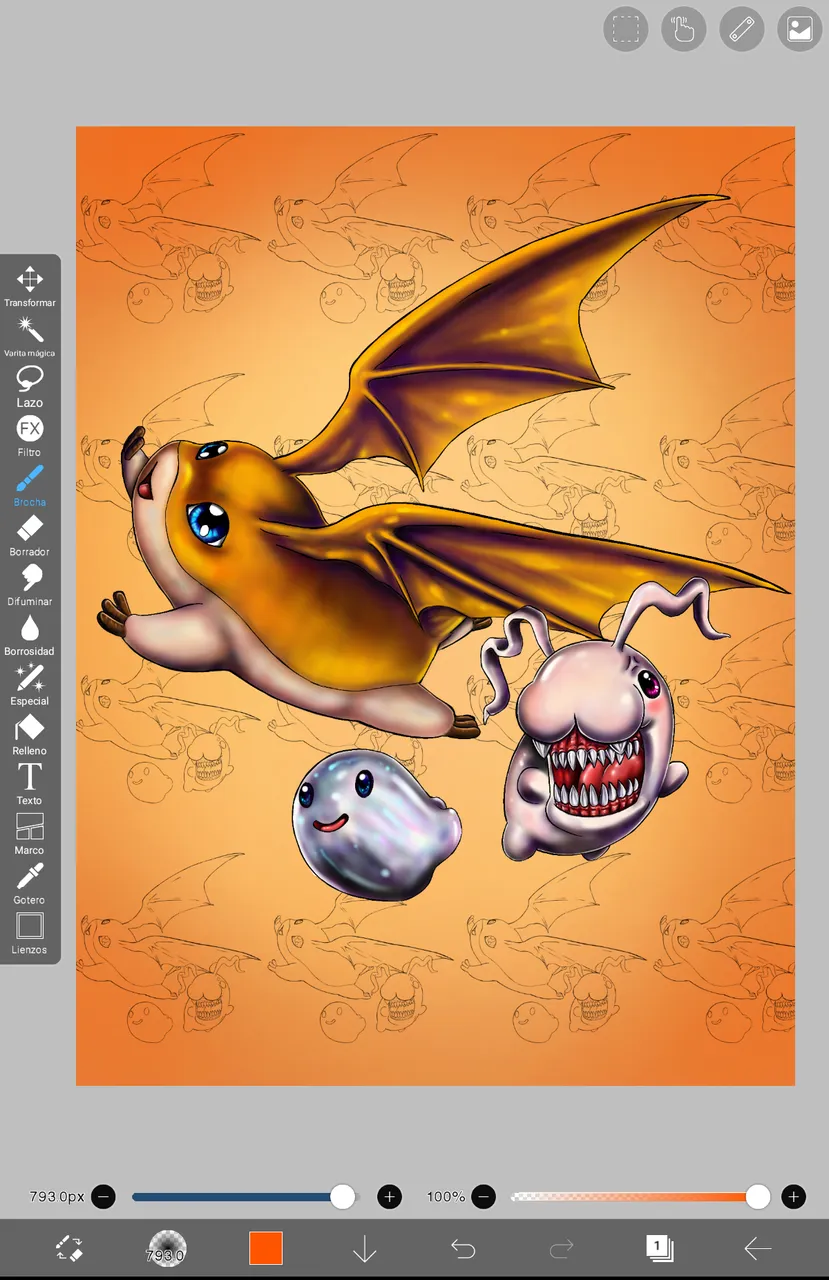Select the Borrosidad blur tool

coord(30,636)
